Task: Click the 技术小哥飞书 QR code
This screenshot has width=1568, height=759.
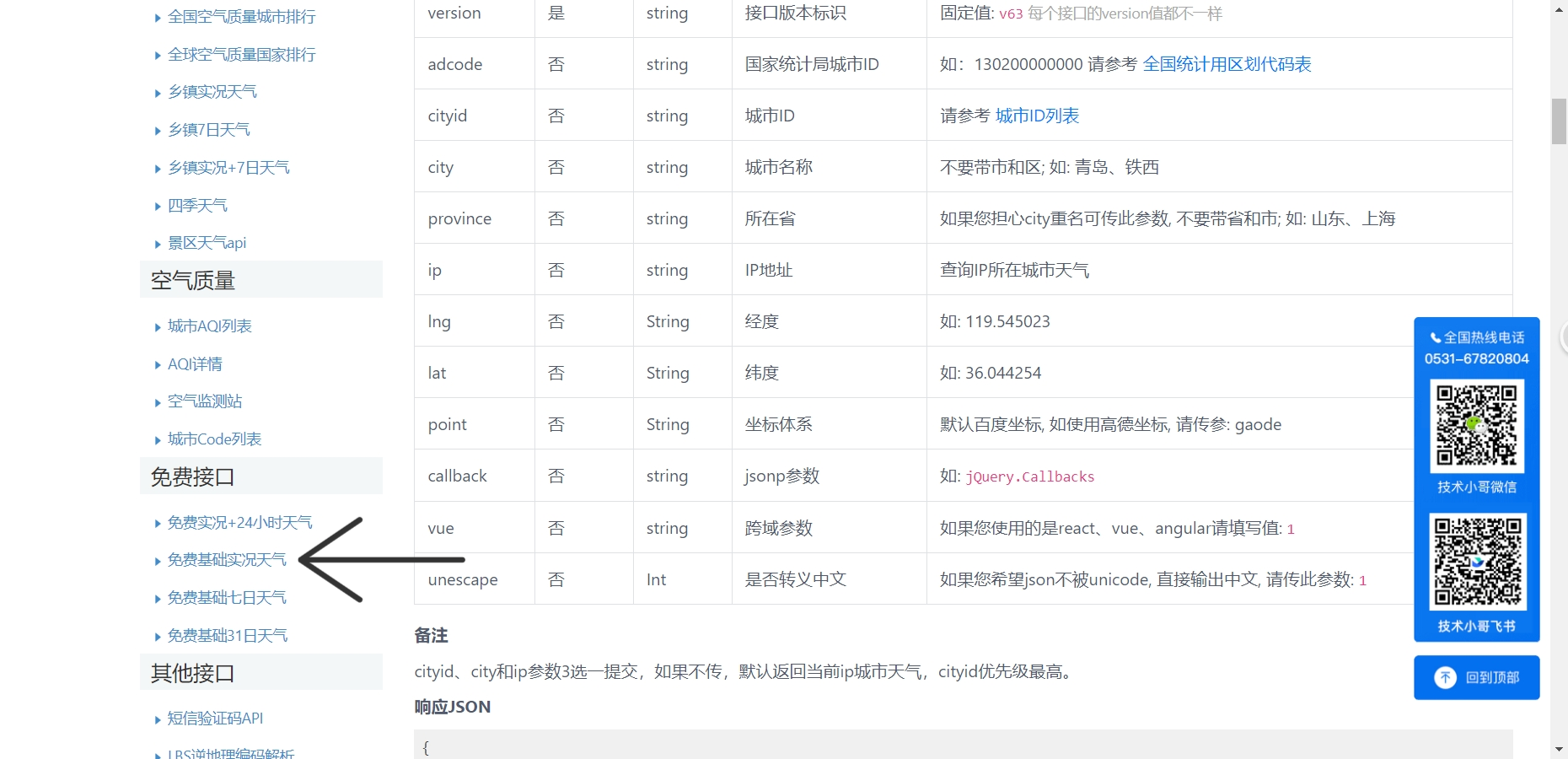Action: [x=1477, y=562]
